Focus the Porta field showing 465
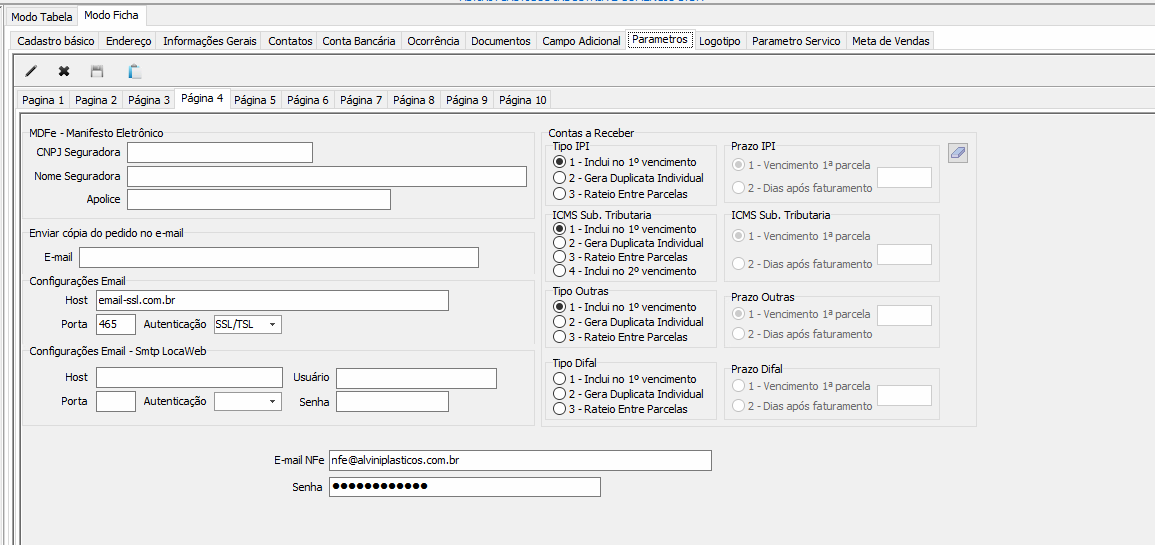The height and width of the screenshot is (545, 1155). click(116, 324)
